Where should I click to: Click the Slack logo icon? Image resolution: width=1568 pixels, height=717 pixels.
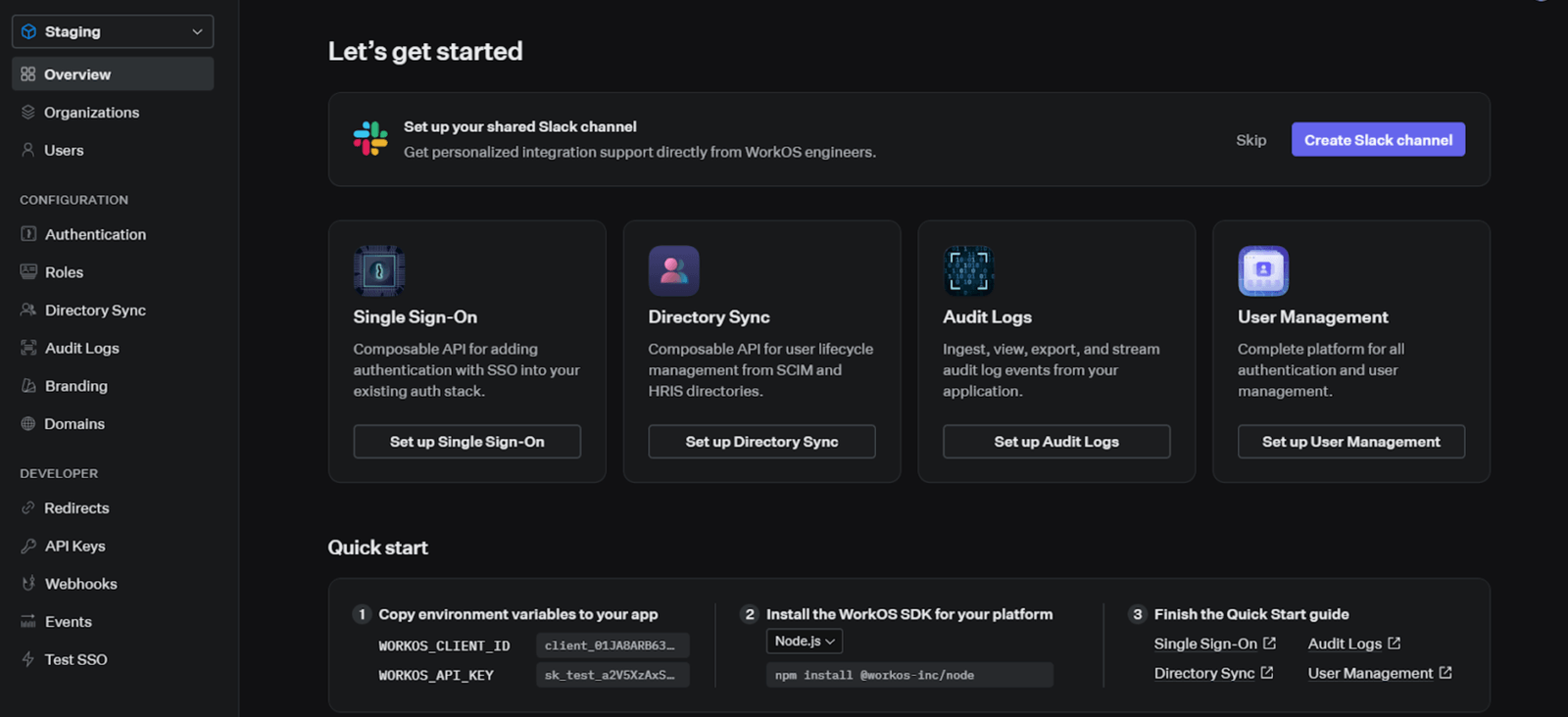370,139
